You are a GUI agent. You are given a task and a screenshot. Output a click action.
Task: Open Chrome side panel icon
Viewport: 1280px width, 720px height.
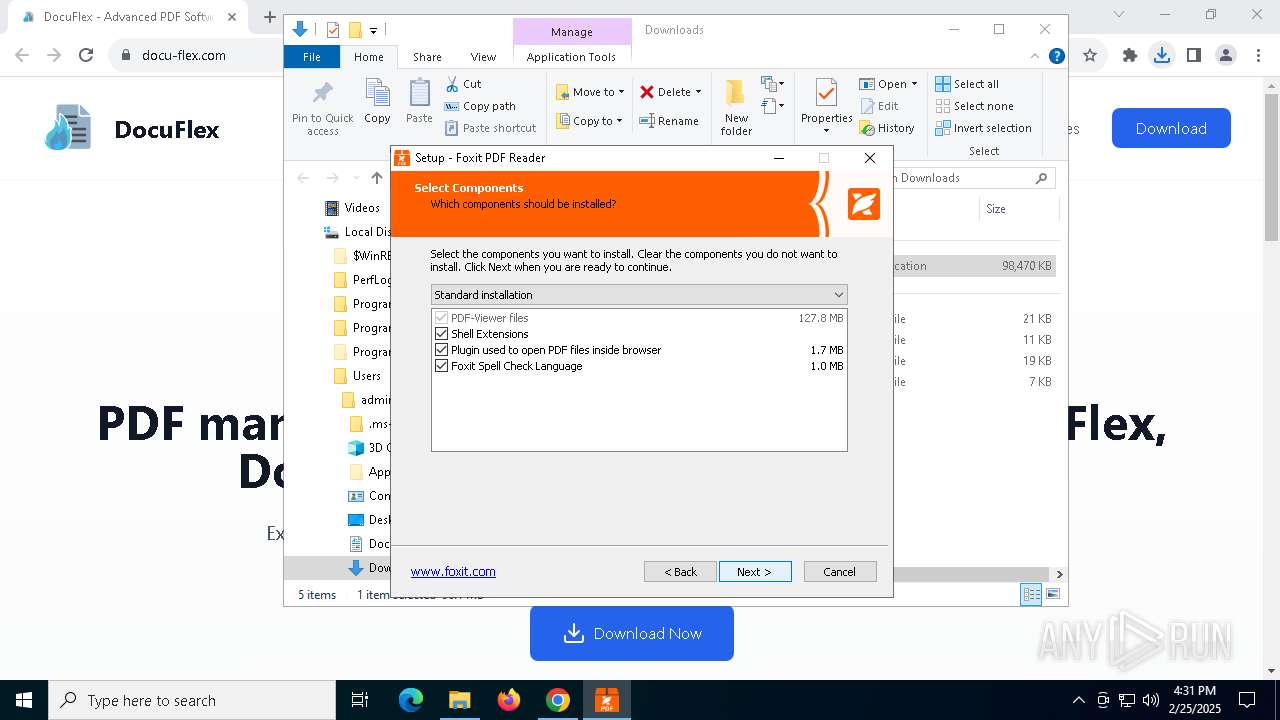(x=1193, y=56)
